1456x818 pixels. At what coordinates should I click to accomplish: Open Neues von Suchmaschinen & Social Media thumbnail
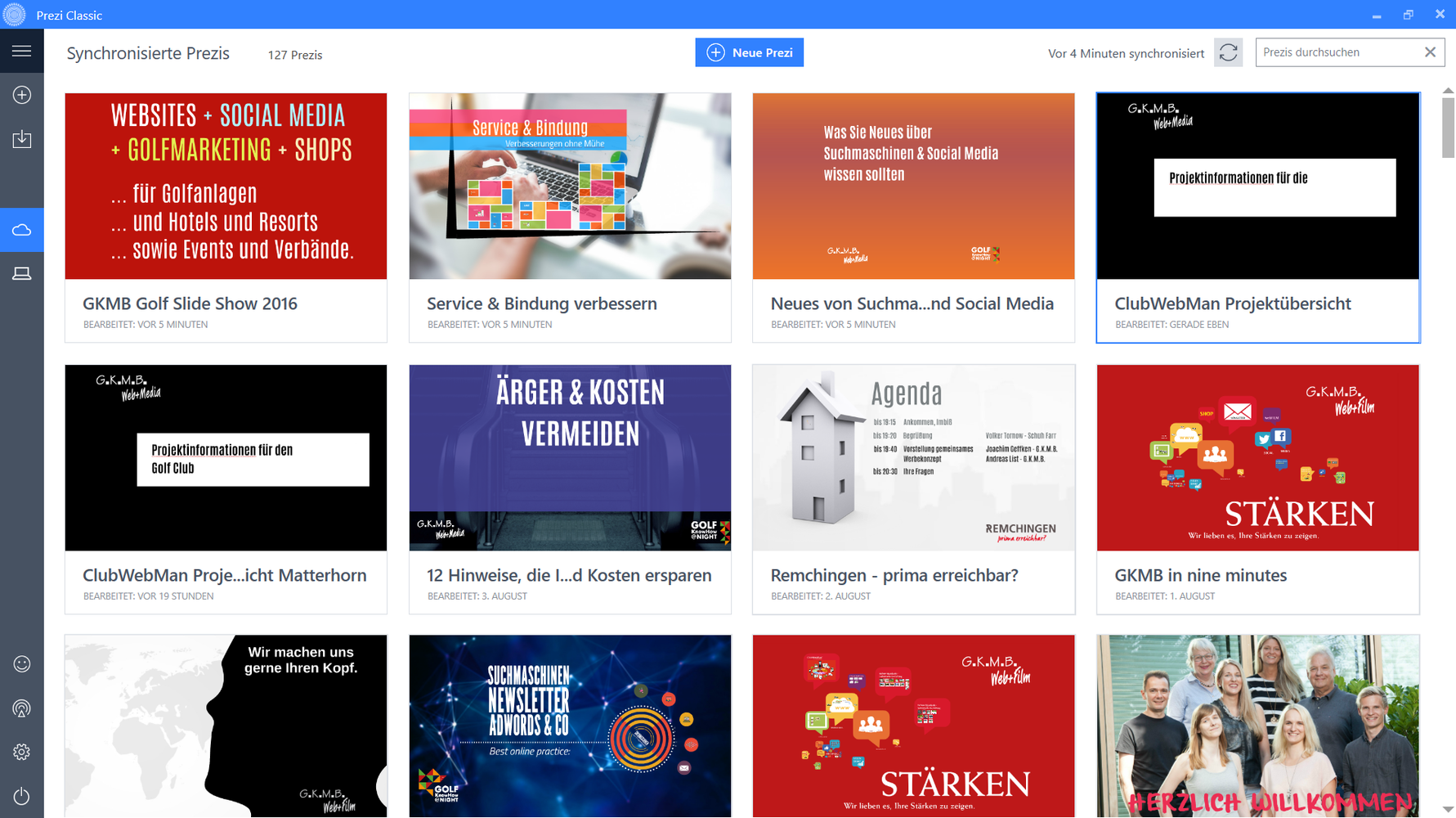[x=913, y=186]
